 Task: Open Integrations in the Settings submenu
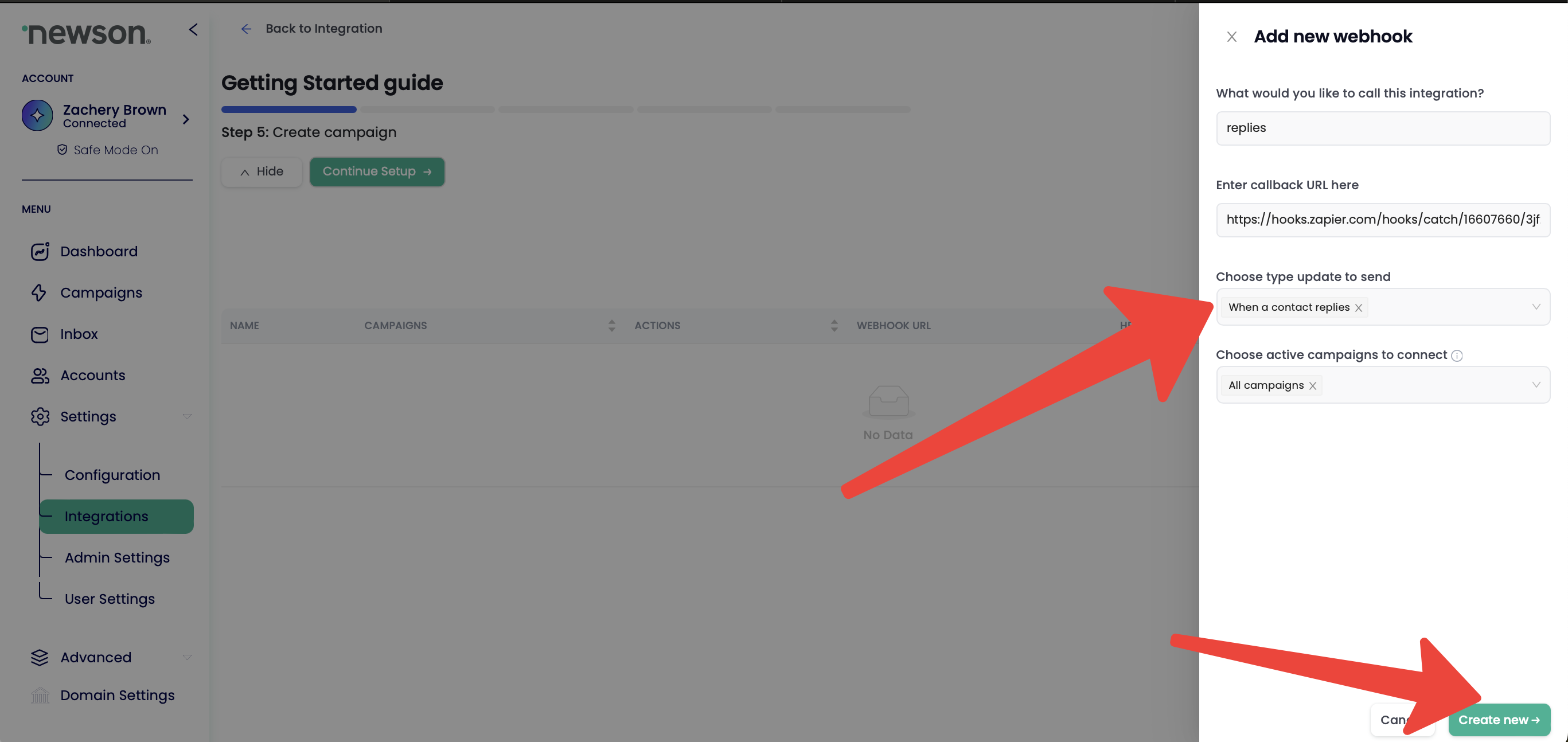tap(106, 516)
